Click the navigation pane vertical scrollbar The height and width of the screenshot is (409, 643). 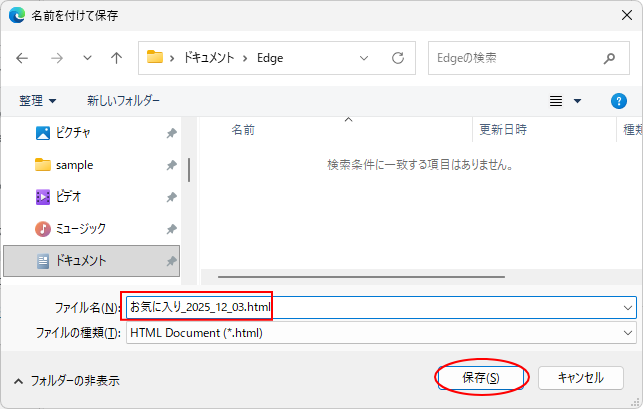click(x=189, y=170)
